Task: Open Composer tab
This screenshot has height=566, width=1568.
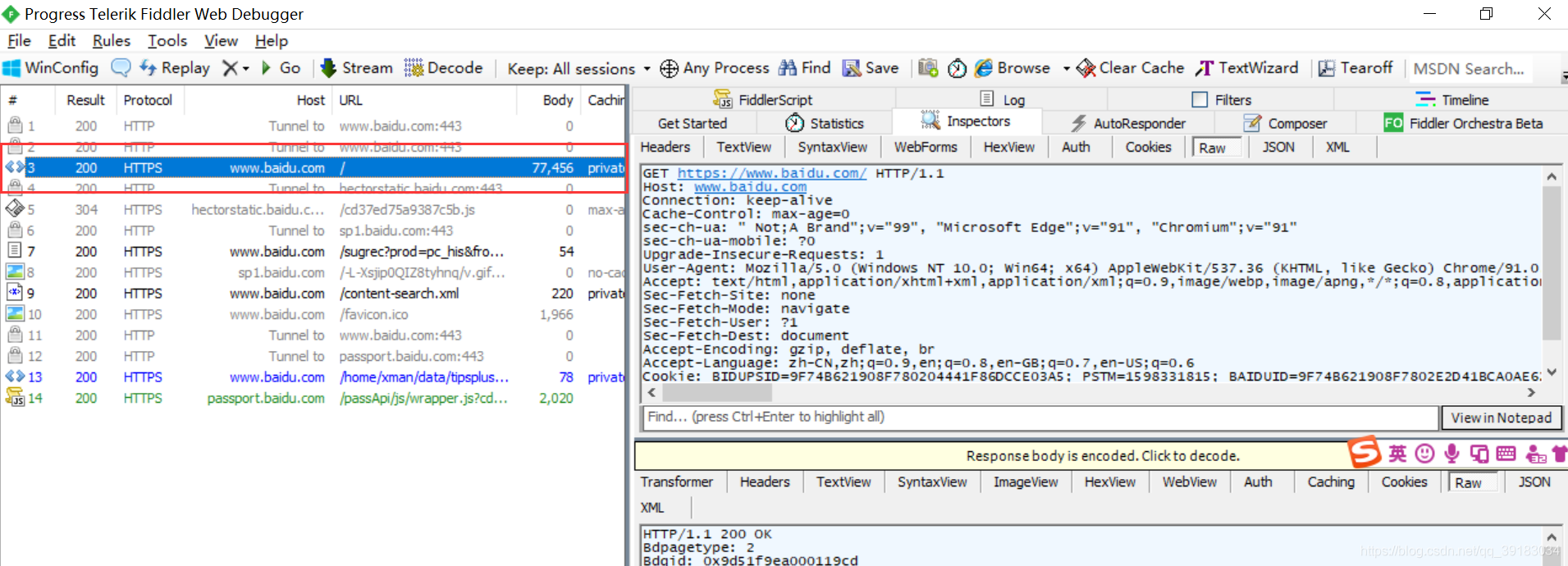Action: [1285, 123]
